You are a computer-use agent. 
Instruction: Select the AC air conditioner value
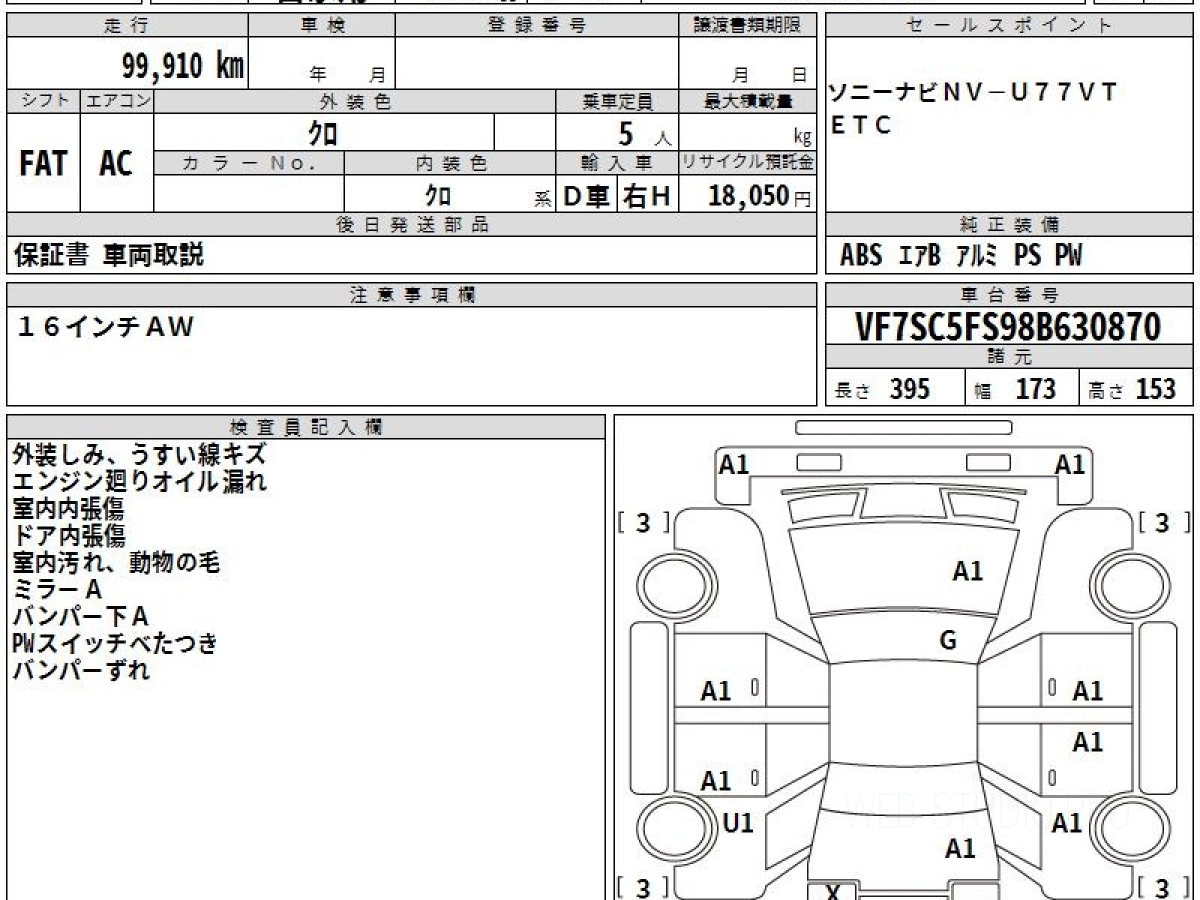[x=116, y=164]
